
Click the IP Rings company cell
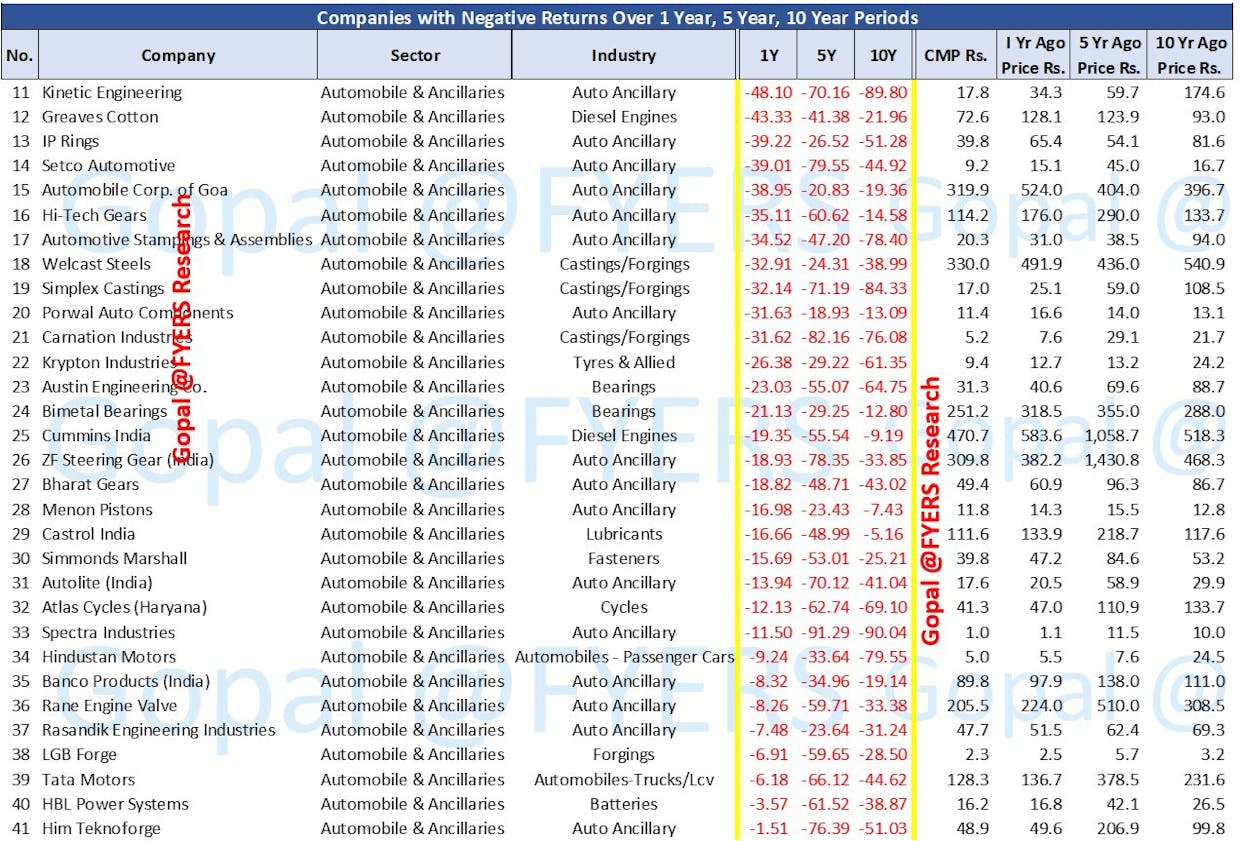click(70, 141)
